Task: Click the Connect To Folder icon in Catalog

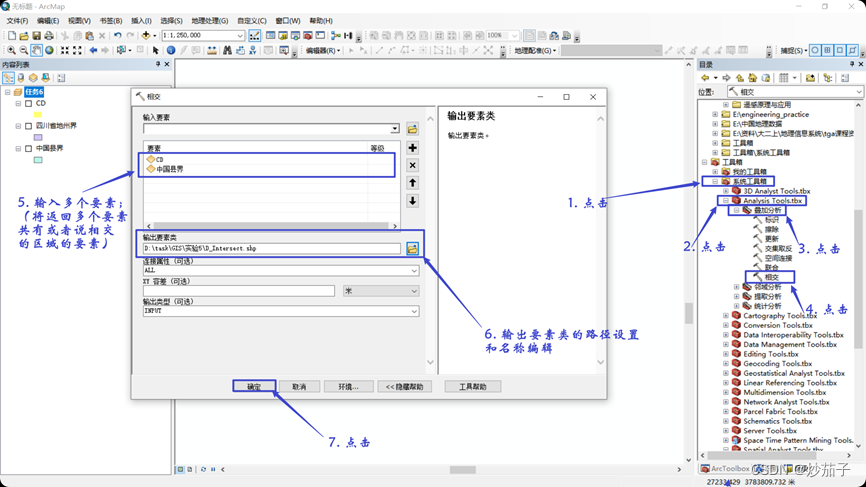Action: click(x=810, y=78)
